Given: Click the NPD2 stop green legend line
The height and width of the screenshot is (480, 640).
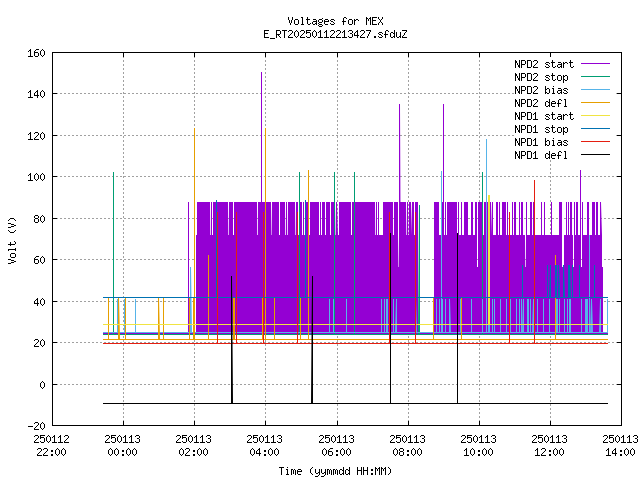Looking at the screenshot, I should click(595, 77).
